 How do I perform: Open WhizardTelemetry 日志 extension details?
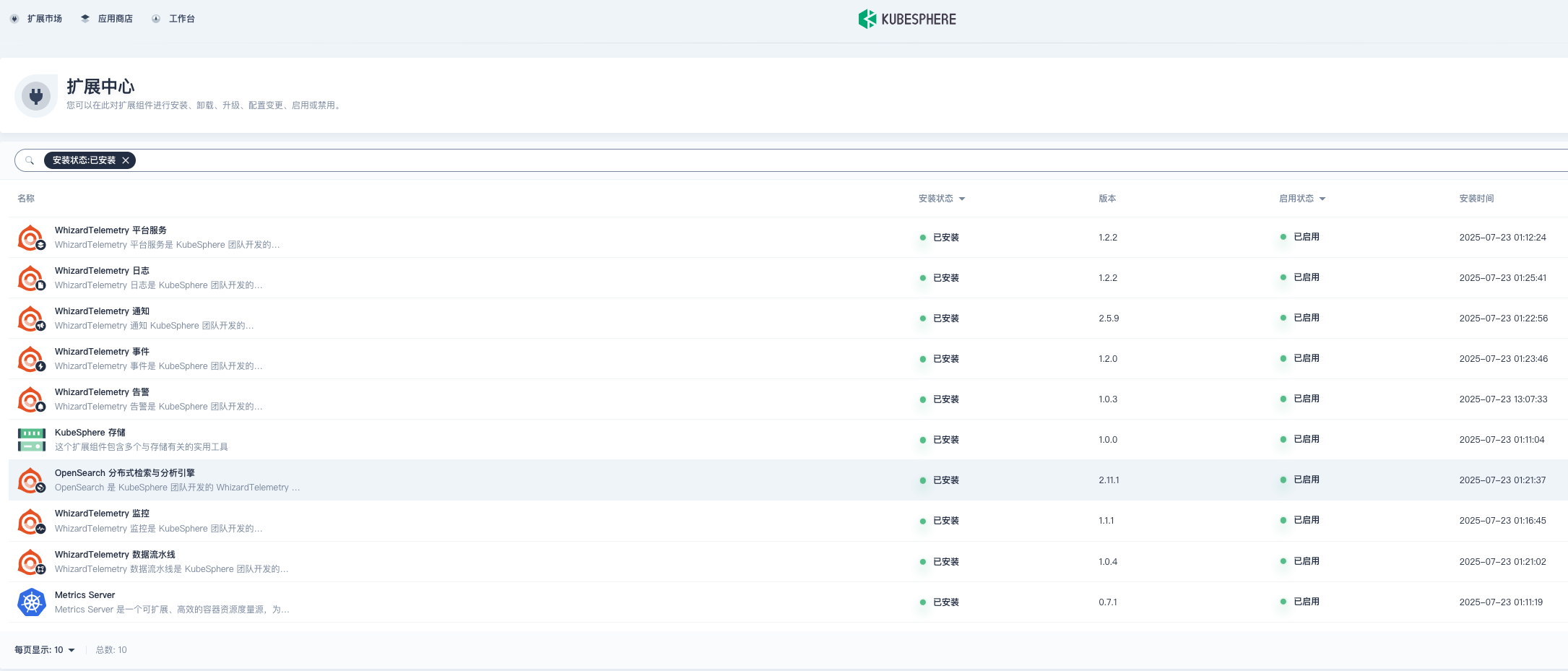(102, 271)
